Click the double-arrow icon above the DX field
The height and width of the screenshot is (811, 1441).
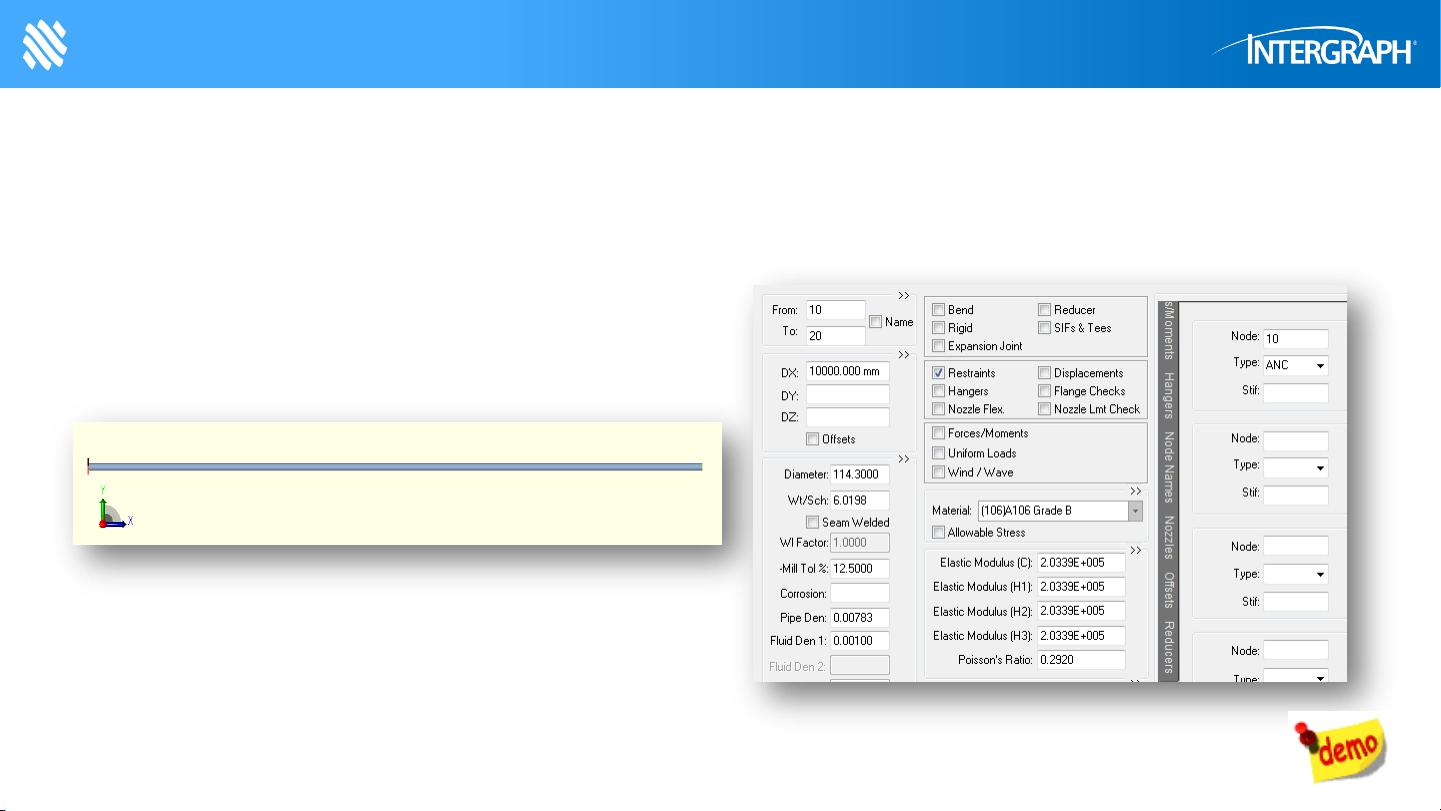point(903,354)
